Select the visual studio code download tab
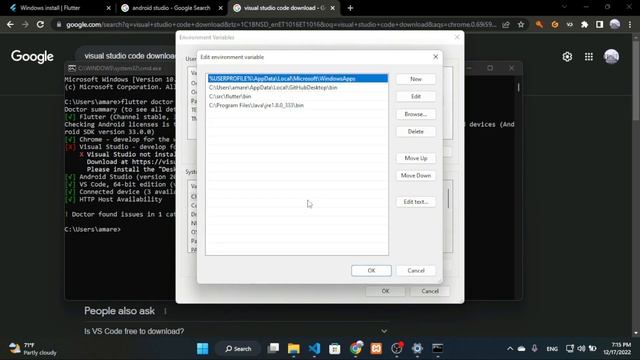 [x=284, y=8]
